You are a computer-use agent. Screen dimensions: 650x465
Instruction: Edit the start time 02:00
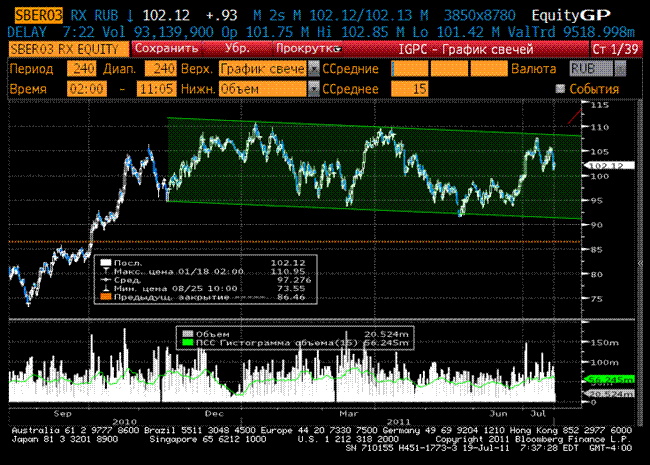(x=87, y=89)
